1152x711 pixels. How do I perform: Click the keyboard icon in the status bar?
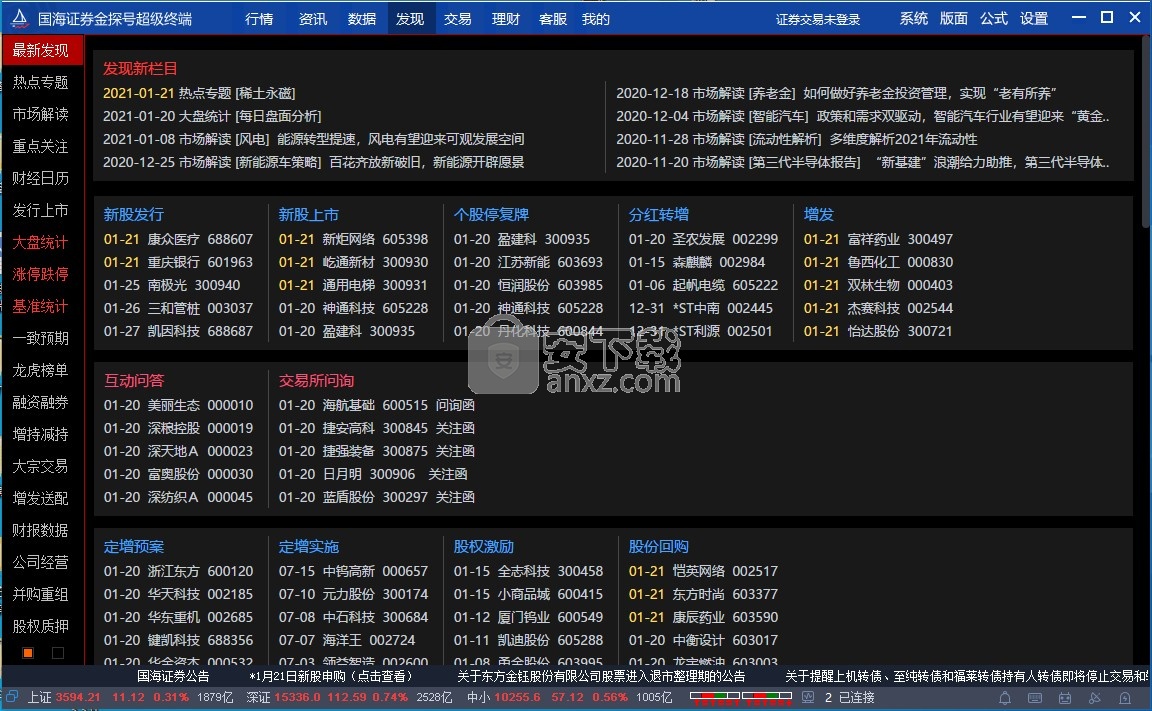1034,698
